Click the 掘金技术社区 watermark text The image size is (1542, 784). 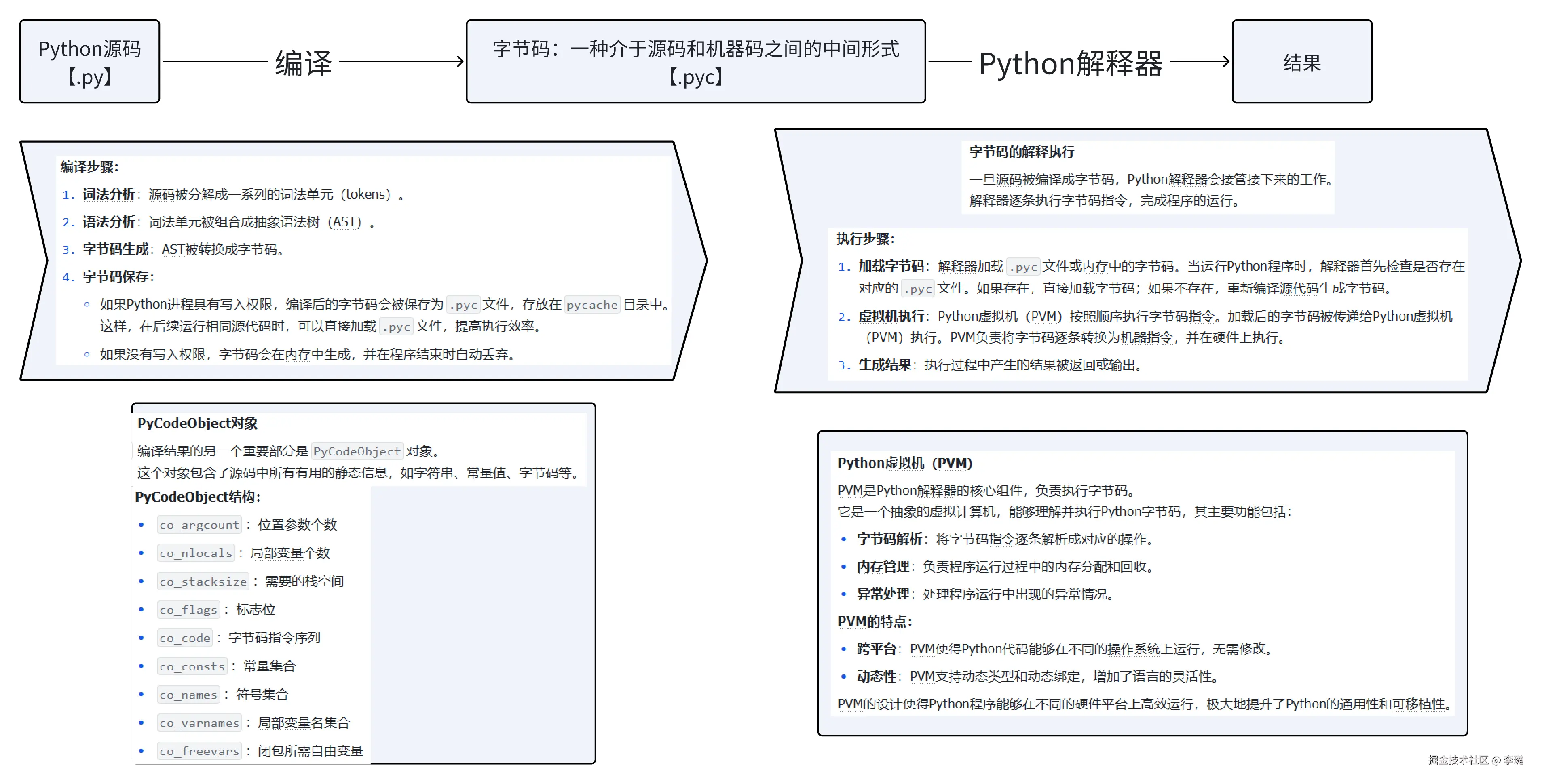[x=1458, y=760]
